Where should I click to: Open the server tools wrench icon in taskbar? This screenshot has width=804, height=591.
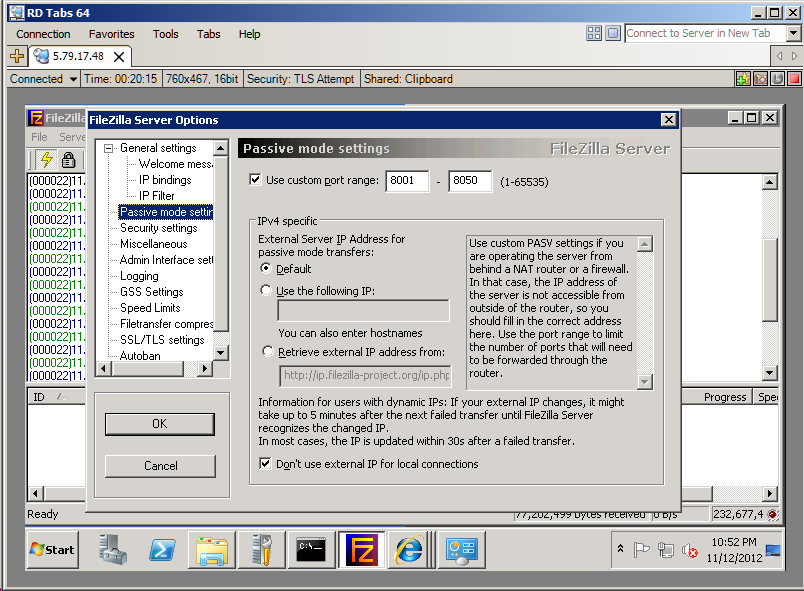point(262,550)
